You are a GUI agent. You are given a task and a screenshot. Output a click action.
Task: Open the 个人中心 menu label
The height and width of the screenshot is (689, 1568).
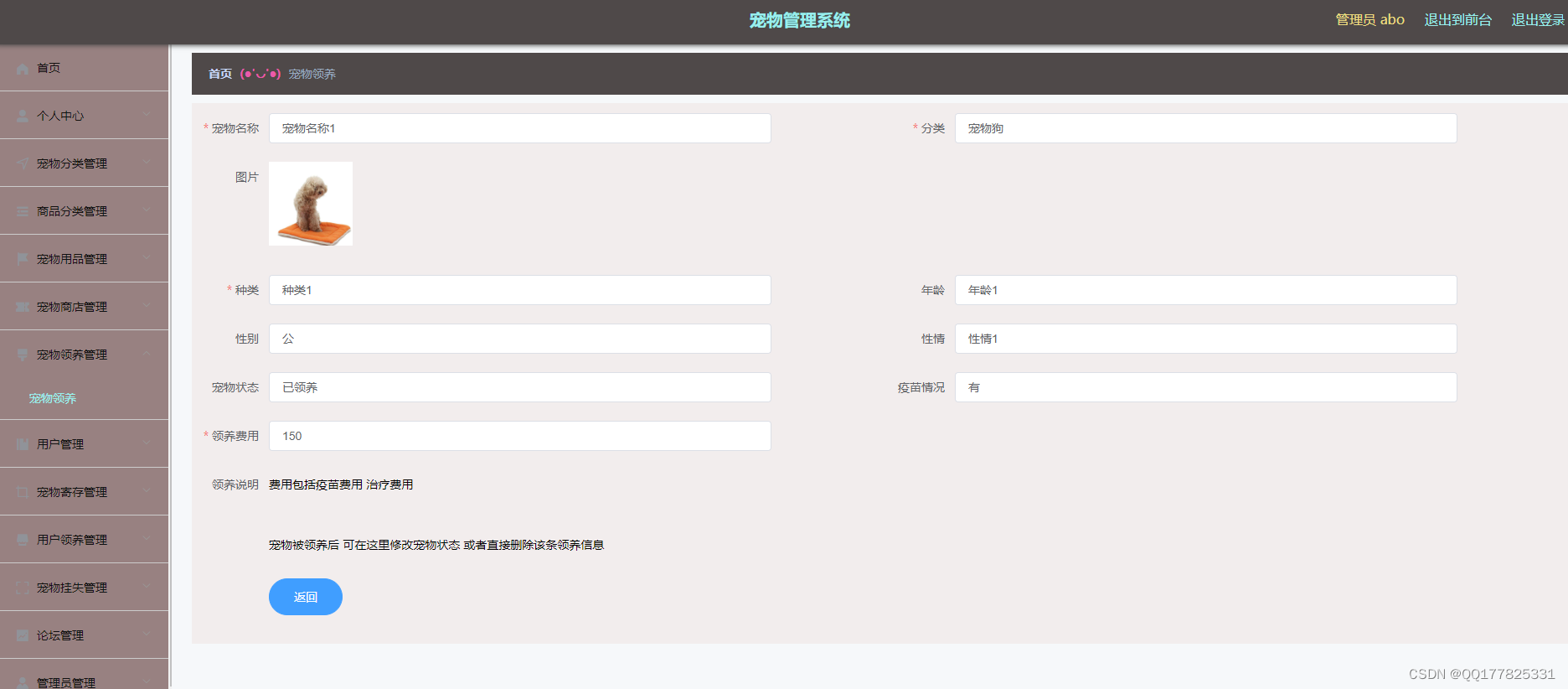click(x=60, y=116)
